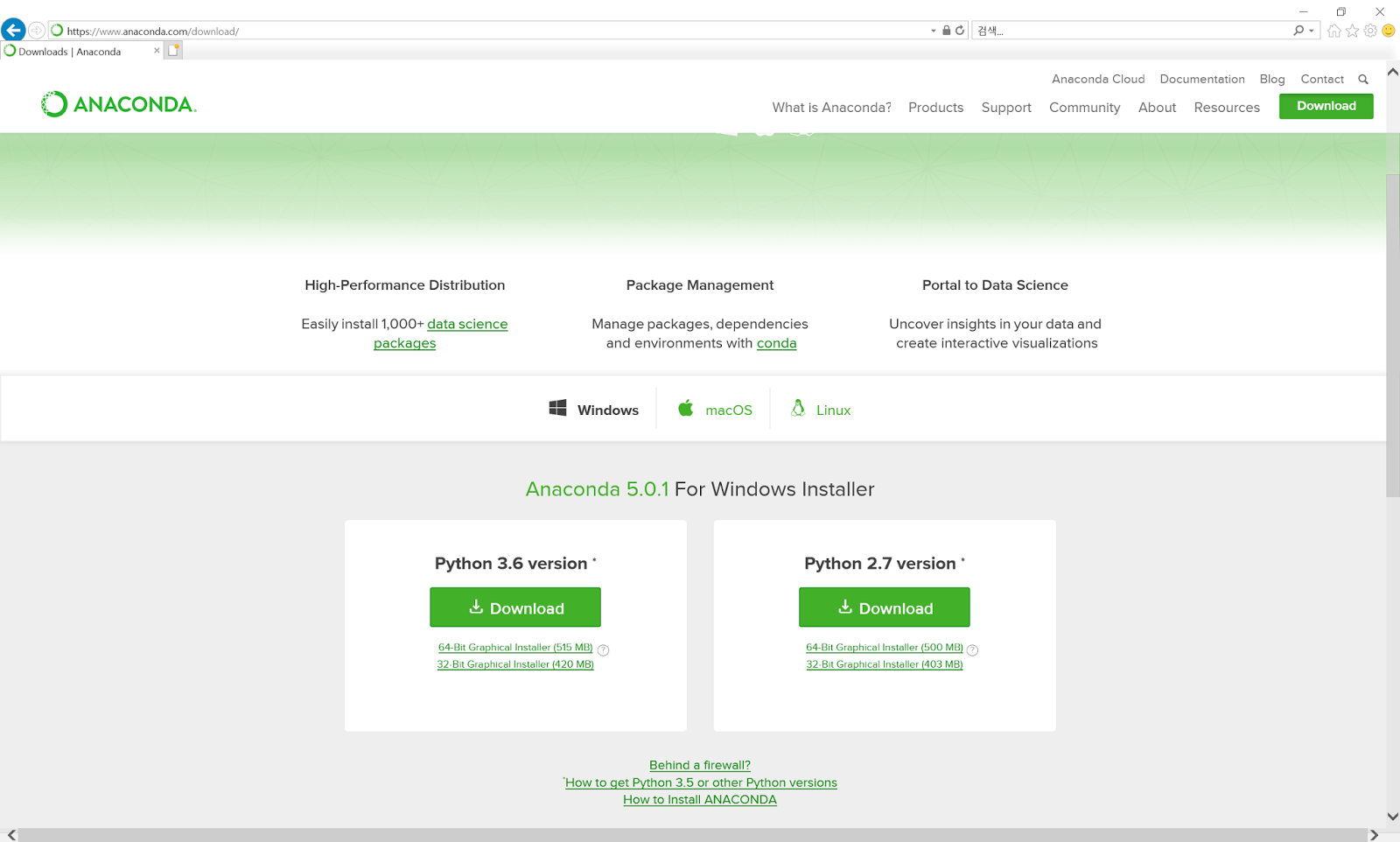This screenshot has width=1400, height=842.
Task: Click the horizontal scrollbar right arrow
Action: click(1375, 835)
